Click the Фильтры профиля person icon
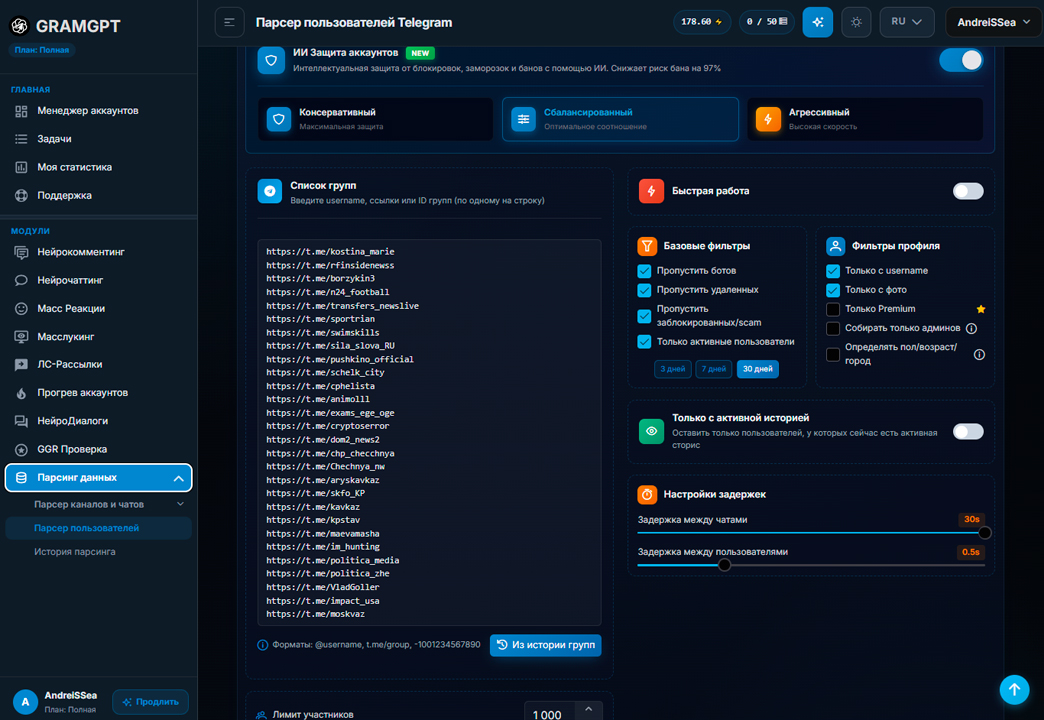Viewport: 1044px width, 720px height. pos(836,246)
